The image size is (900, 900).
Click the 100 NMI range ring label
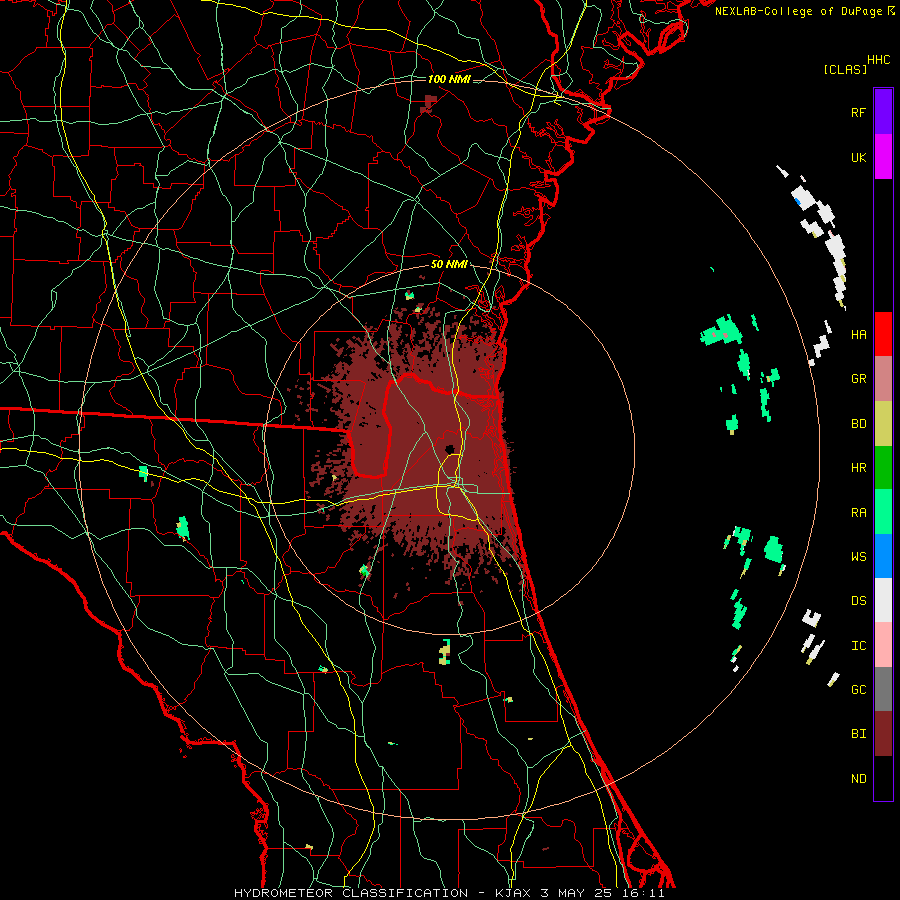(x=449, y=79)
